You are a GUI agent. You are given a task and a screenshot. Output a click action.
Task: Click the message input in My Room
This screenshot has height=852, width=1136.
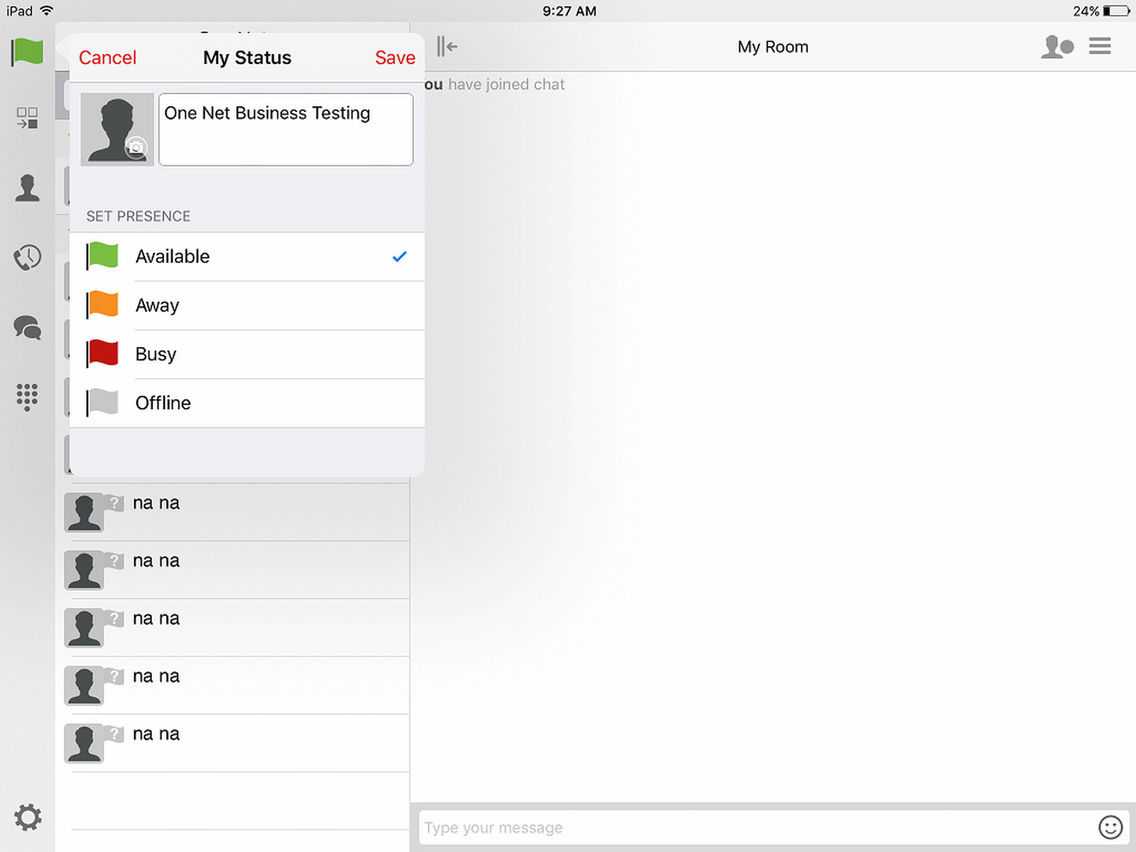click(x=700, y=827)
